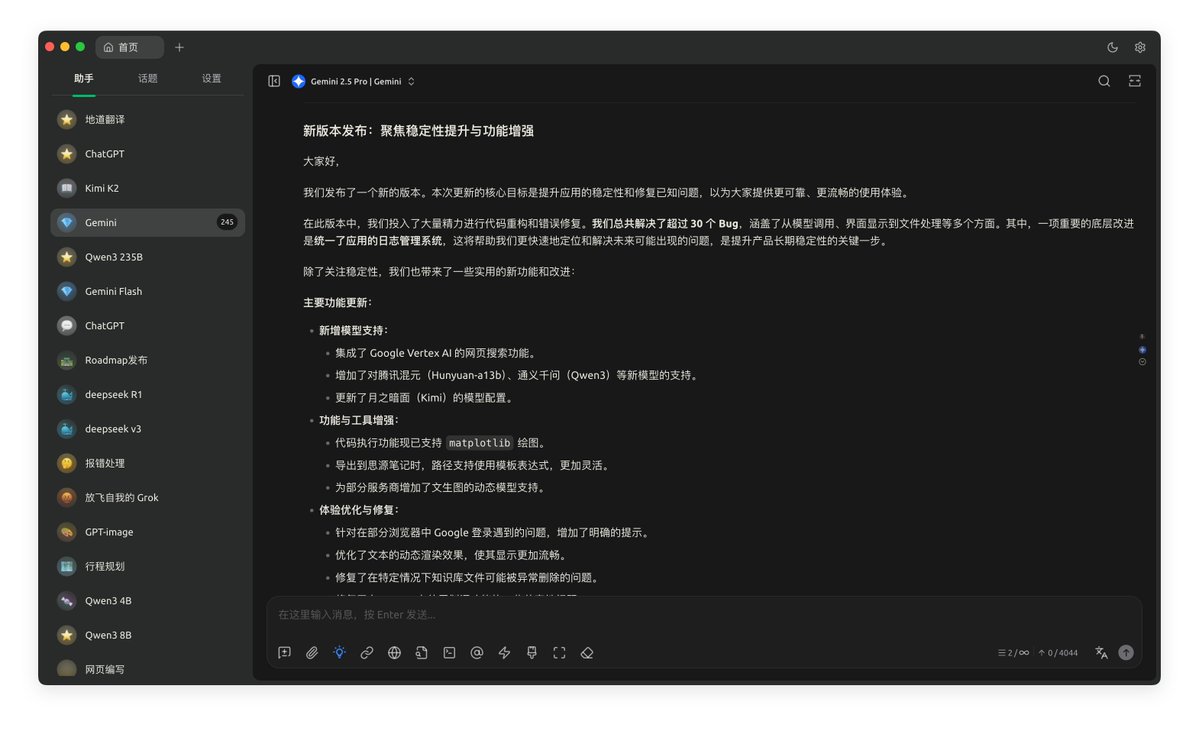The width and height of the screenshot is (1199, 731).
Task: Select the Qwen3 4B assistant
Action: pos(148,601)
